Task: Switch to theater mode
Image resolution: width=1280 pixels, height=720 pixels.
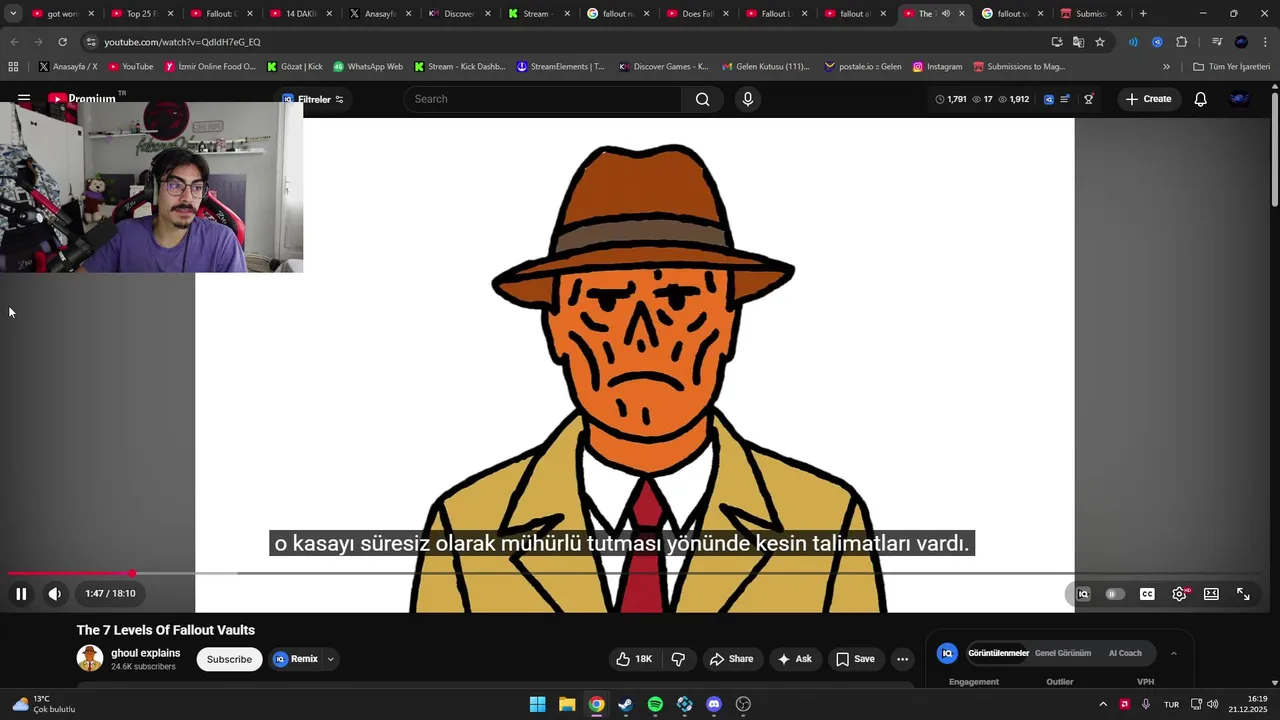Action: [x=1211, y=594]
